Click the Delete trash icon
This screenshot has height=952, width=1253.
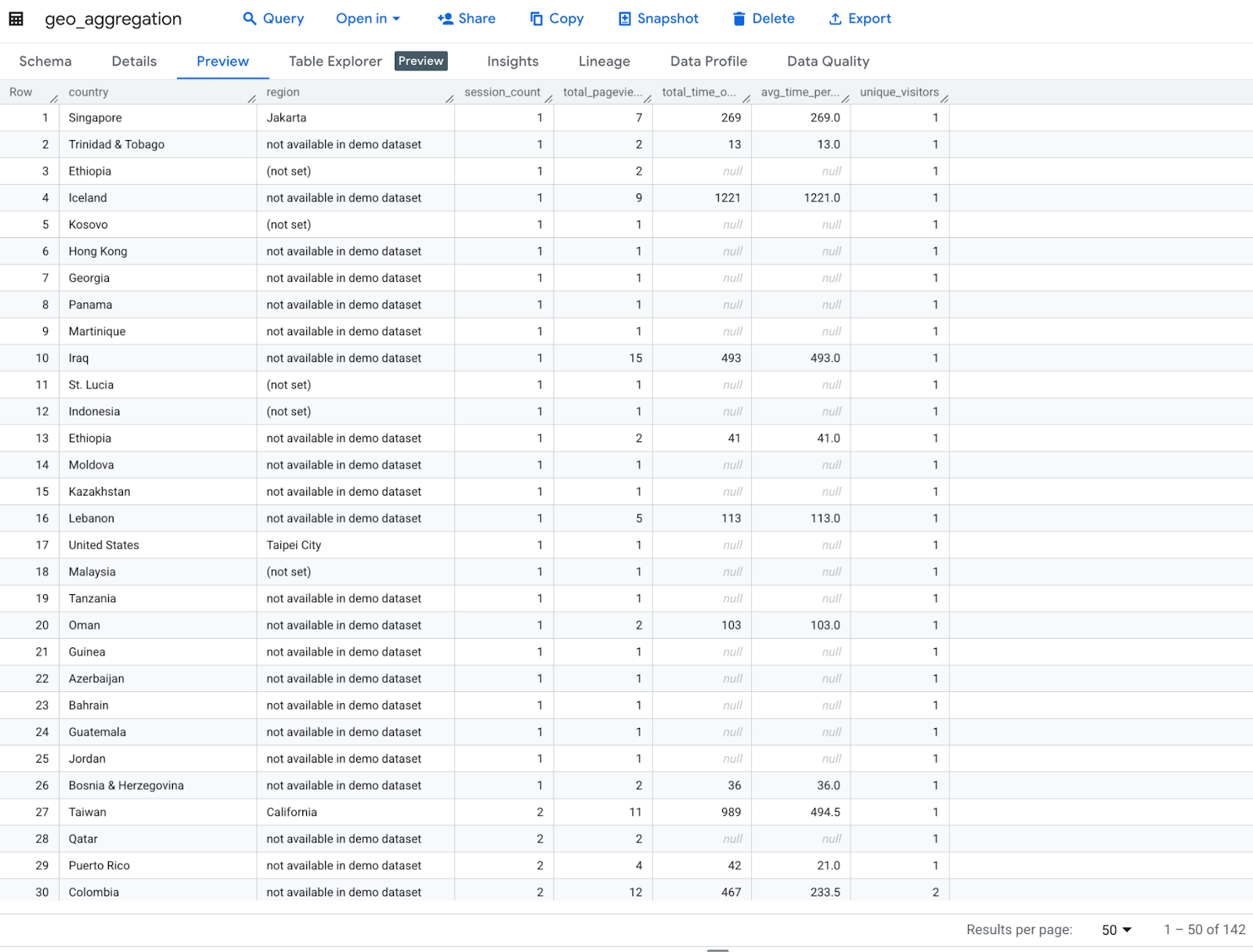[738, 19]
